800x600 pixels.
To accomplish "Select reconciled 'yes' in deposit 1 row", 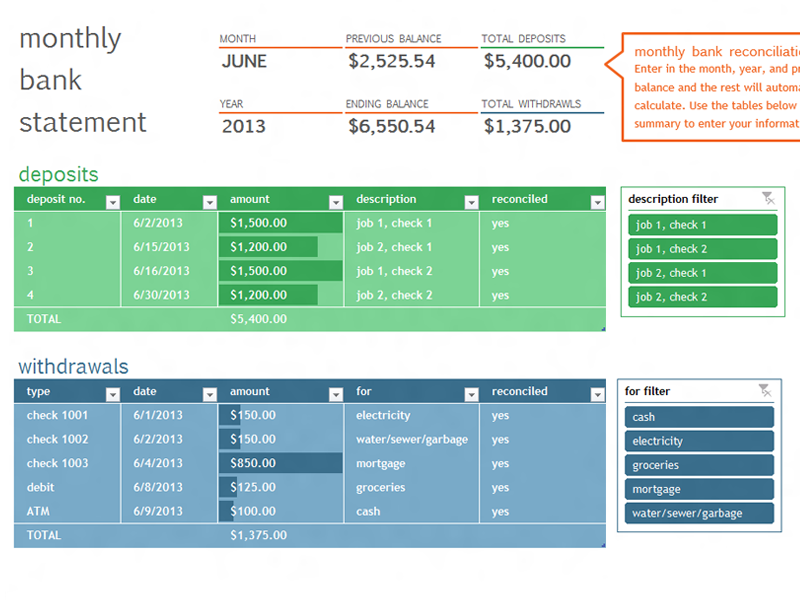I will click(x=543, y=223).
